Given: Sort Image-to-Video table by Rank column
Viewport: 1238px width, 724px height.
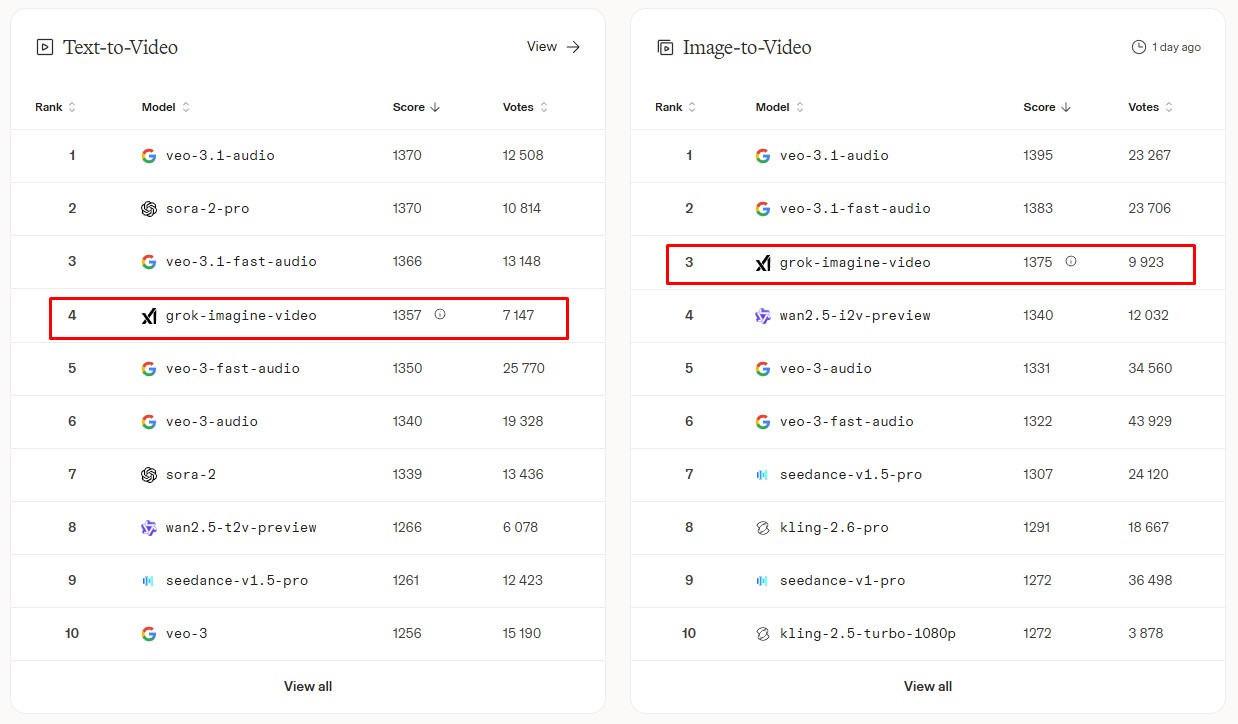Looking at the screenshot, I should (x=675, y=107).
